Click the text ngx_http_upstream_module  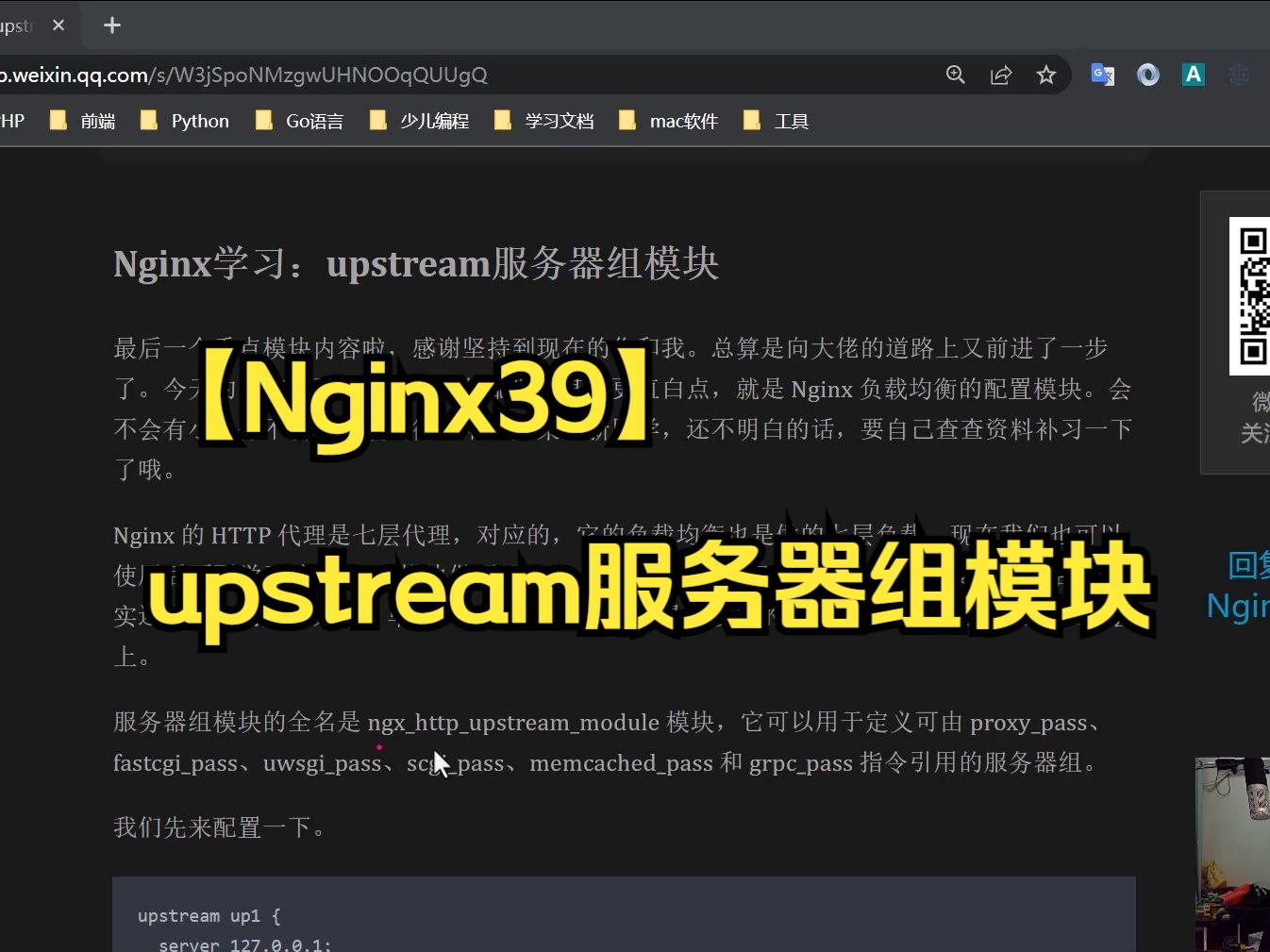click(513, 723)
